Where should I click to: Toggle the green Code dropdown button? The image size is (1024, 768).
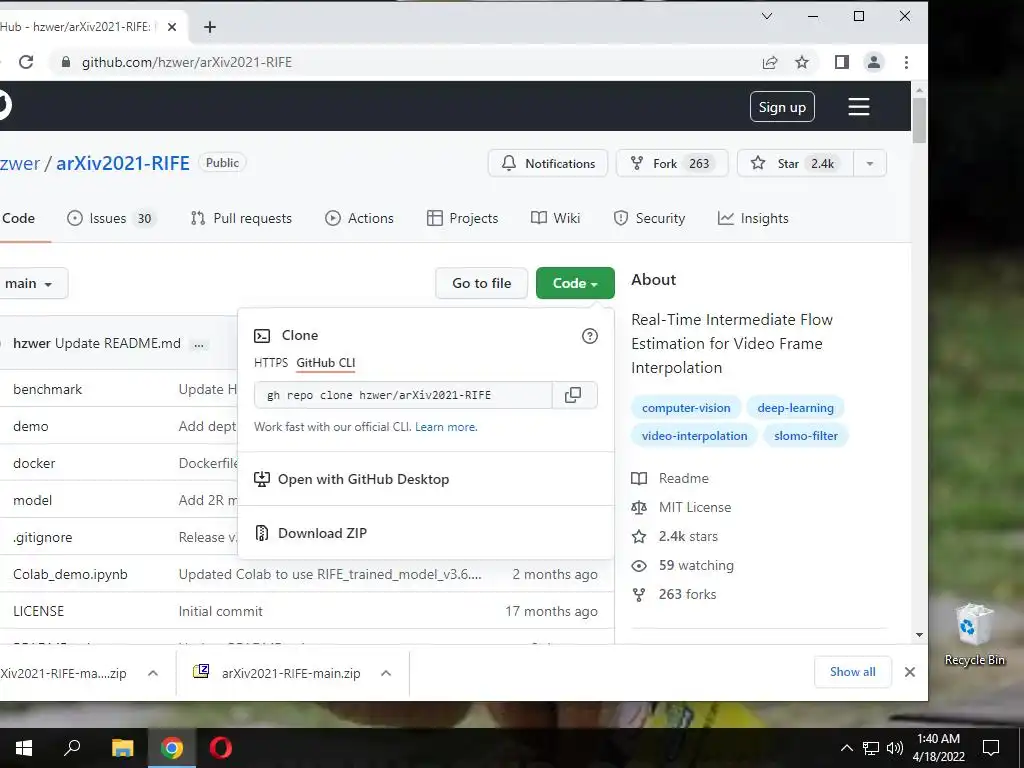point(575,283)
